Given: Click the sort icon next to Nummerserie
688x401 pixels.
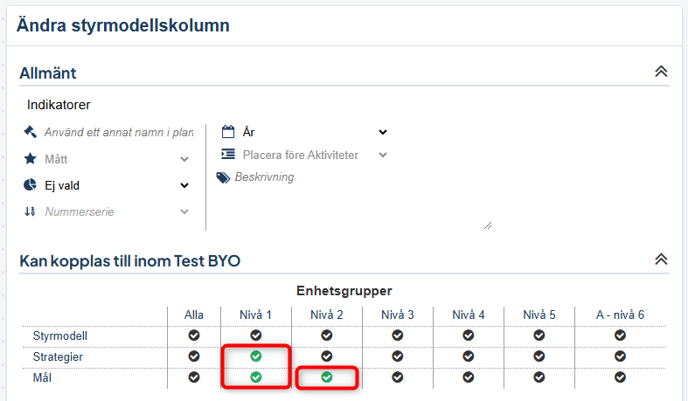Looking at the screenshot, I should pos(29,211).
